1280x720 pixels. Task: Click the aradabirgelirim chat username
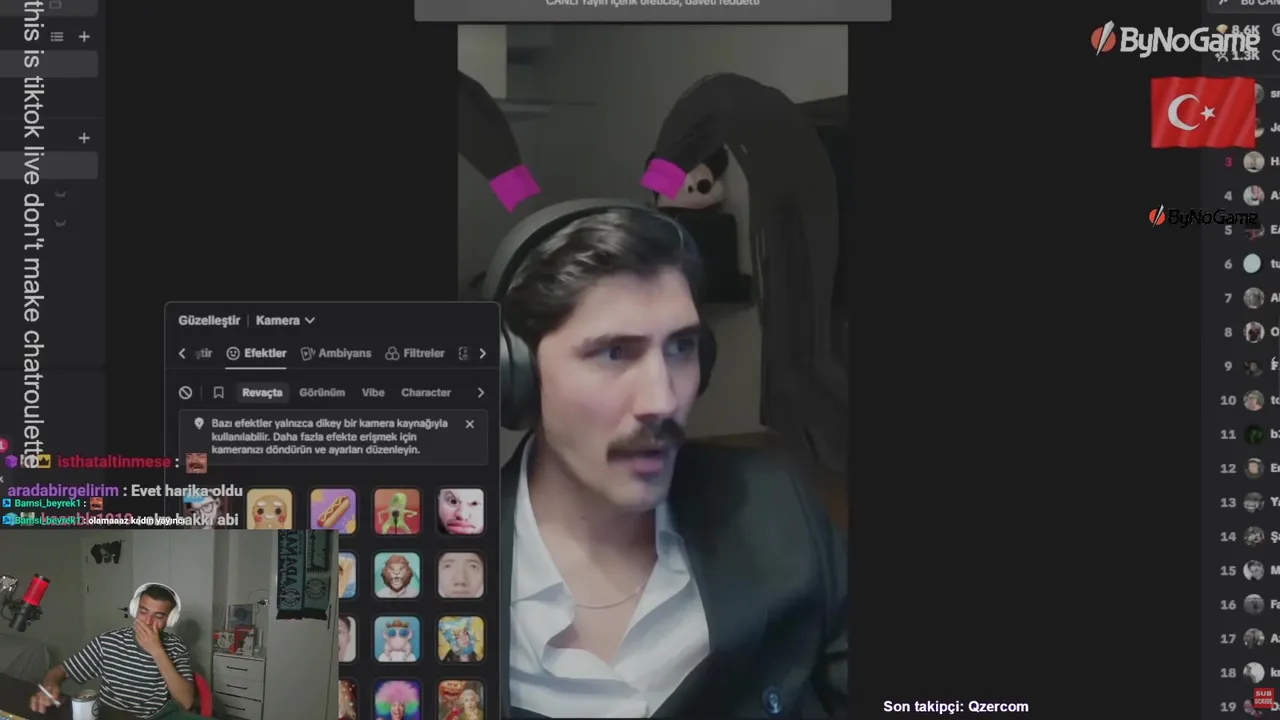63,491
